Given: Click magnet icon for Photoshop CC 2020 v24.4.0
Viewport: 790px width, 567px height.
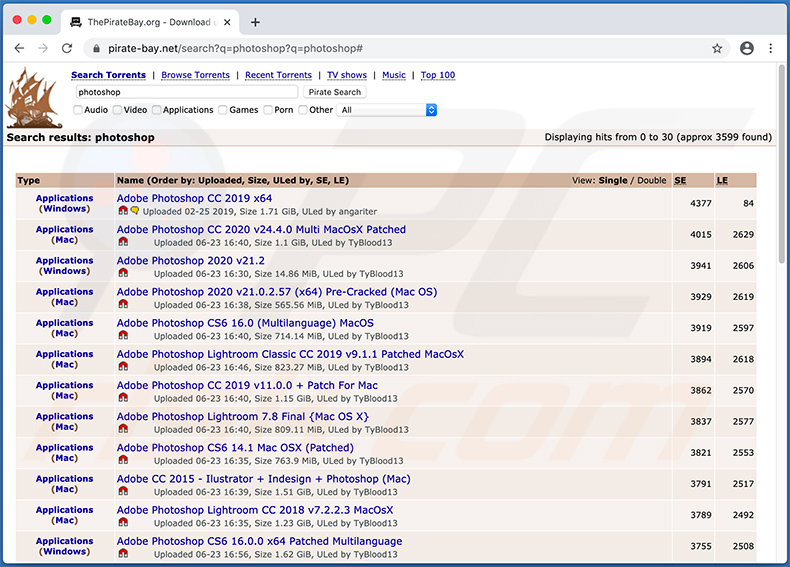Looking at the screenshot, I should (x=123, y=242).
